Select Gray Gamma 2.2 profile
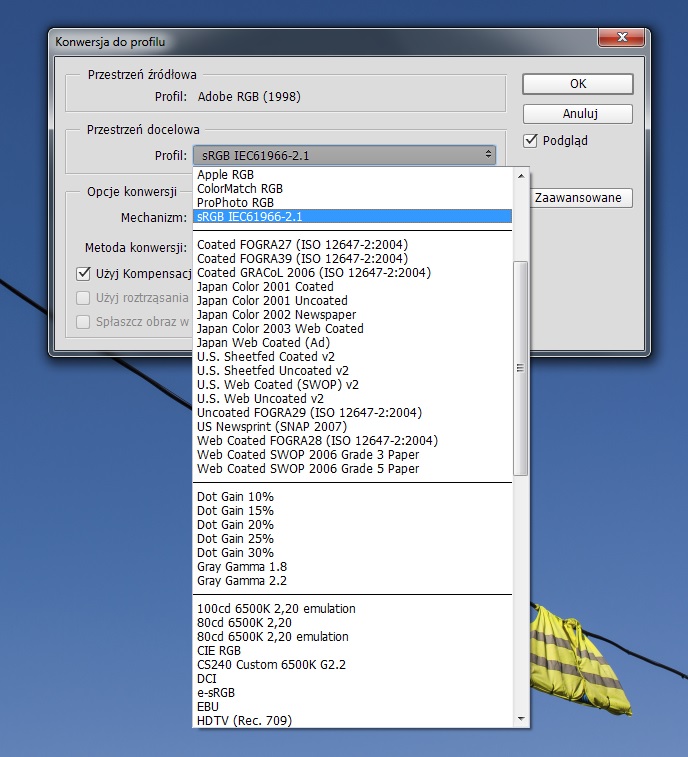Viewport: 688px width, 757px height. pyautogui.click(x=241, y=580)
